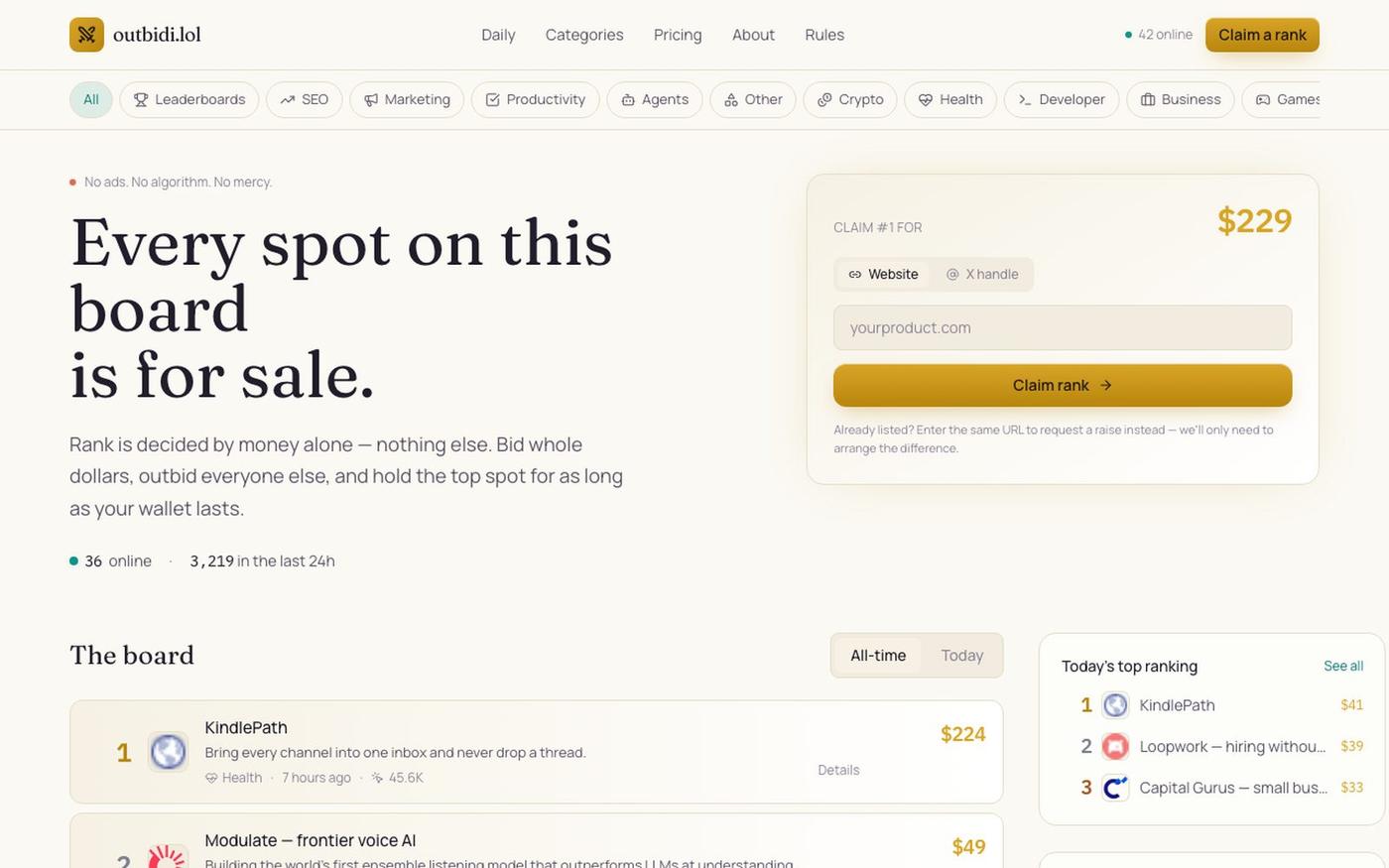Show the All-time board ranking

tap(878, 656)
